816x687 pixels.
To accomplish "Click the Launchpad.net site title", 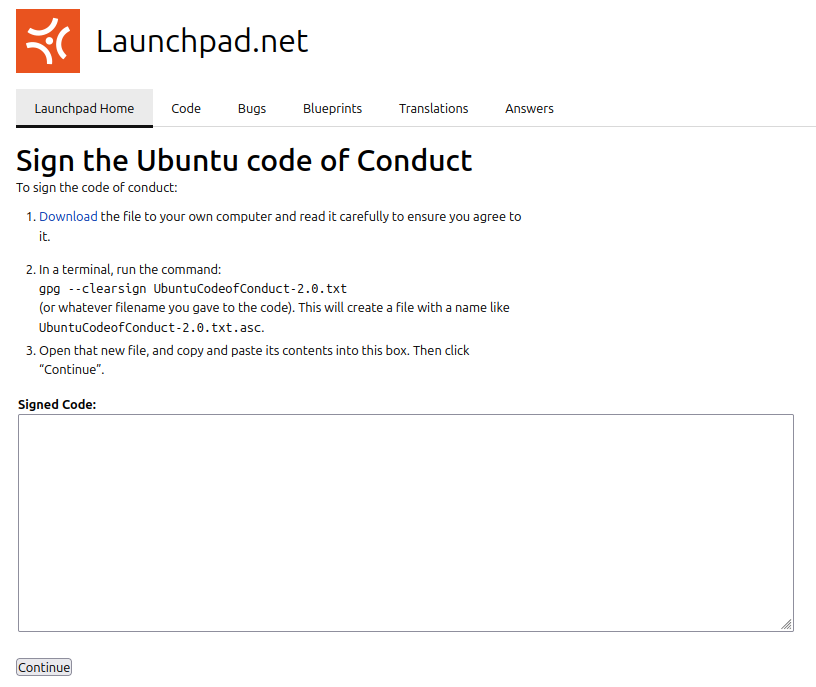I will click(x=202, y=41).
